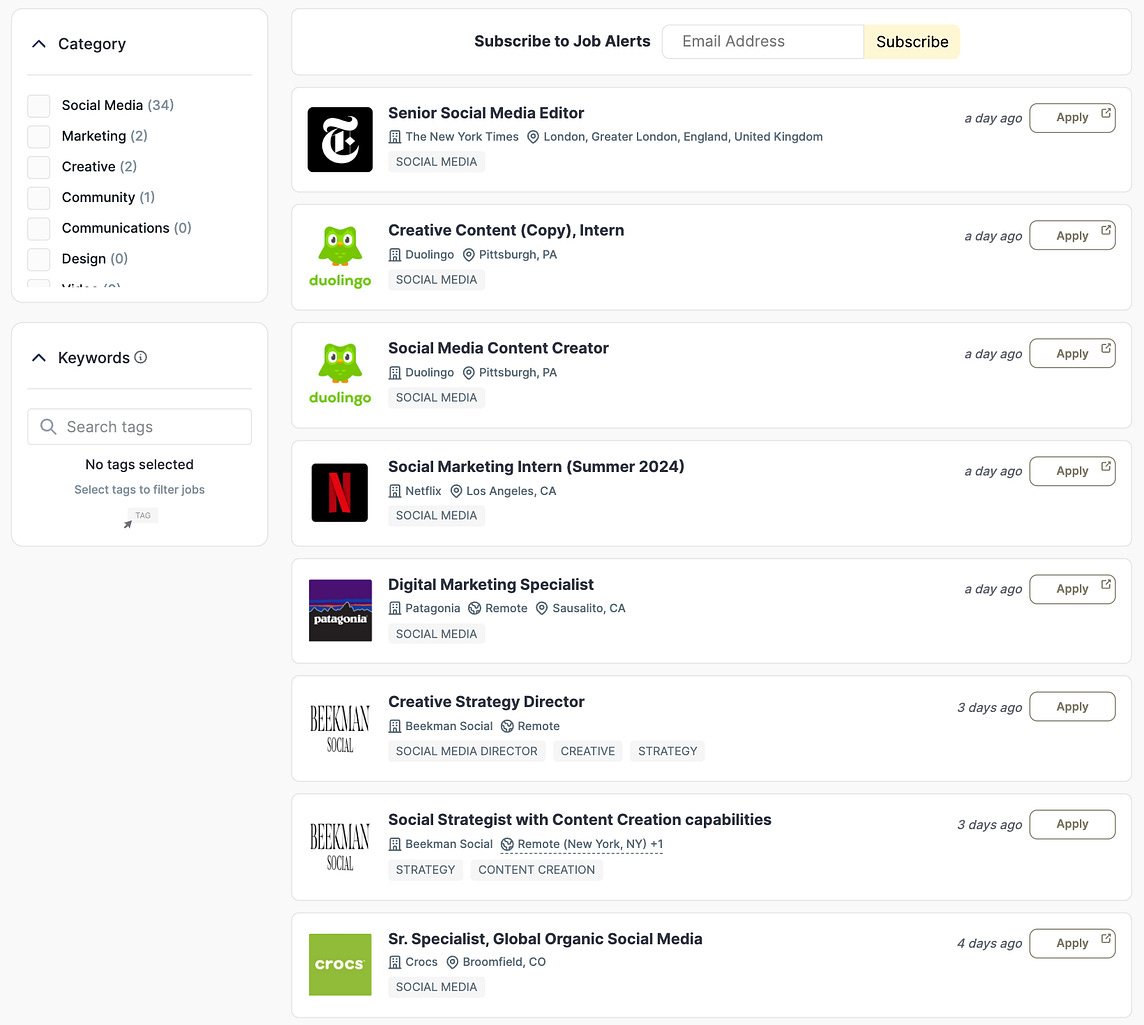
Task: Check the Marketing category checkbox
Action: [x=39, y=136]
